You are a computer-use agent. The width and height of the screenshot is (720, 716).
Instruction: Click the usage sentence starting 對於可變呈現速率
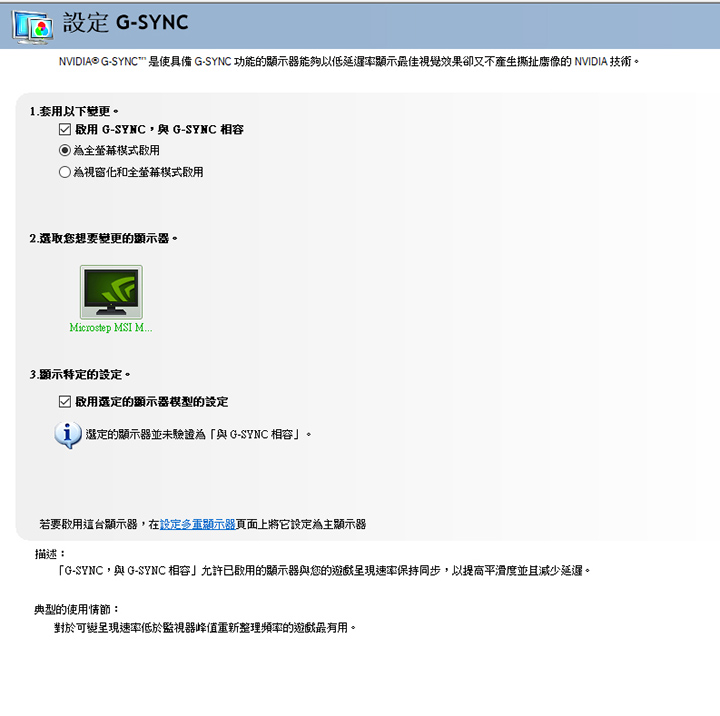205,627
